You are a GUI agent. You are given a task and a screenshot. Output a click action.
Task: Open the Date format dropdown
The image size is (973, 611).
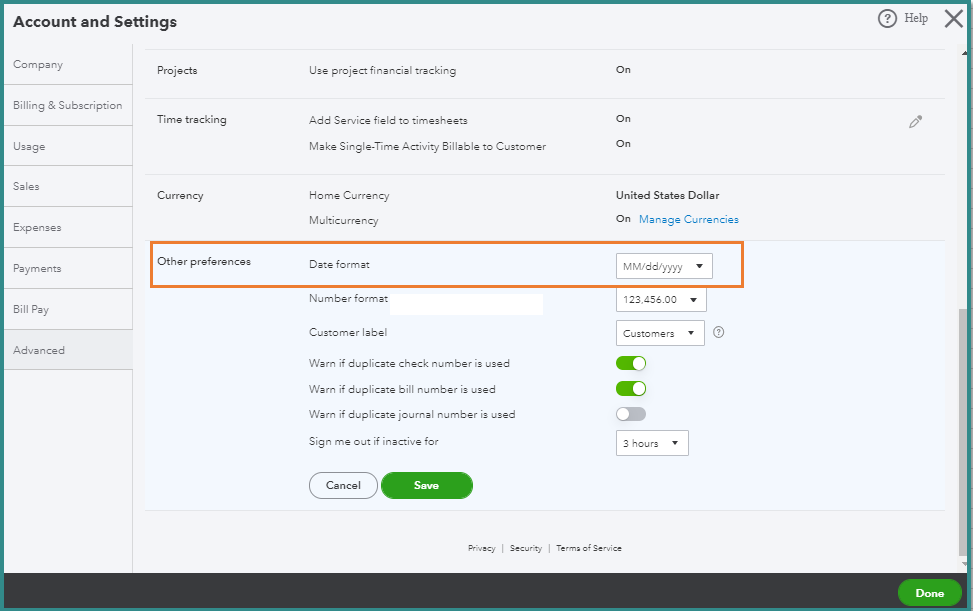click(664, 267)
